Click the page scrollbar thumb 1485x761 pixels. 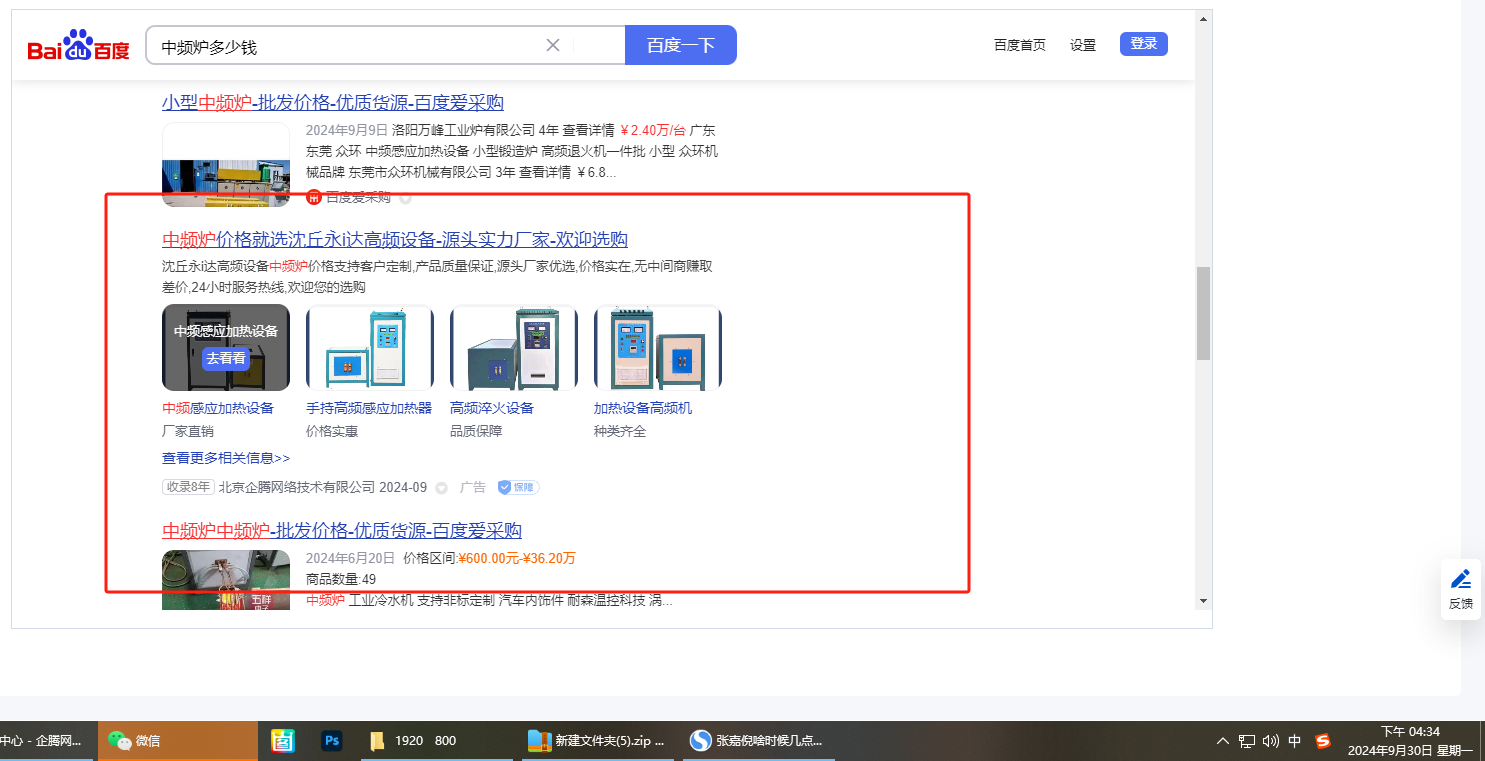point(1204,313)
